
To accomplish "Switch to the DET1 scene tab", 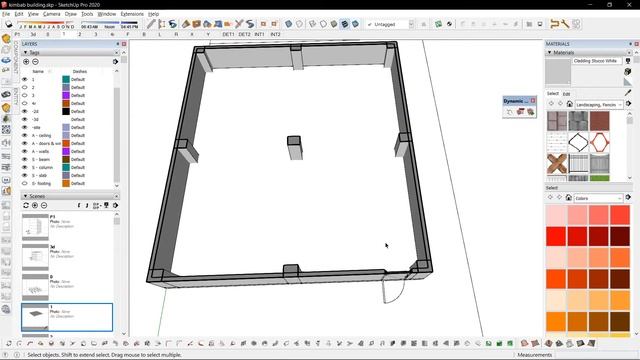I will point(229,34).
